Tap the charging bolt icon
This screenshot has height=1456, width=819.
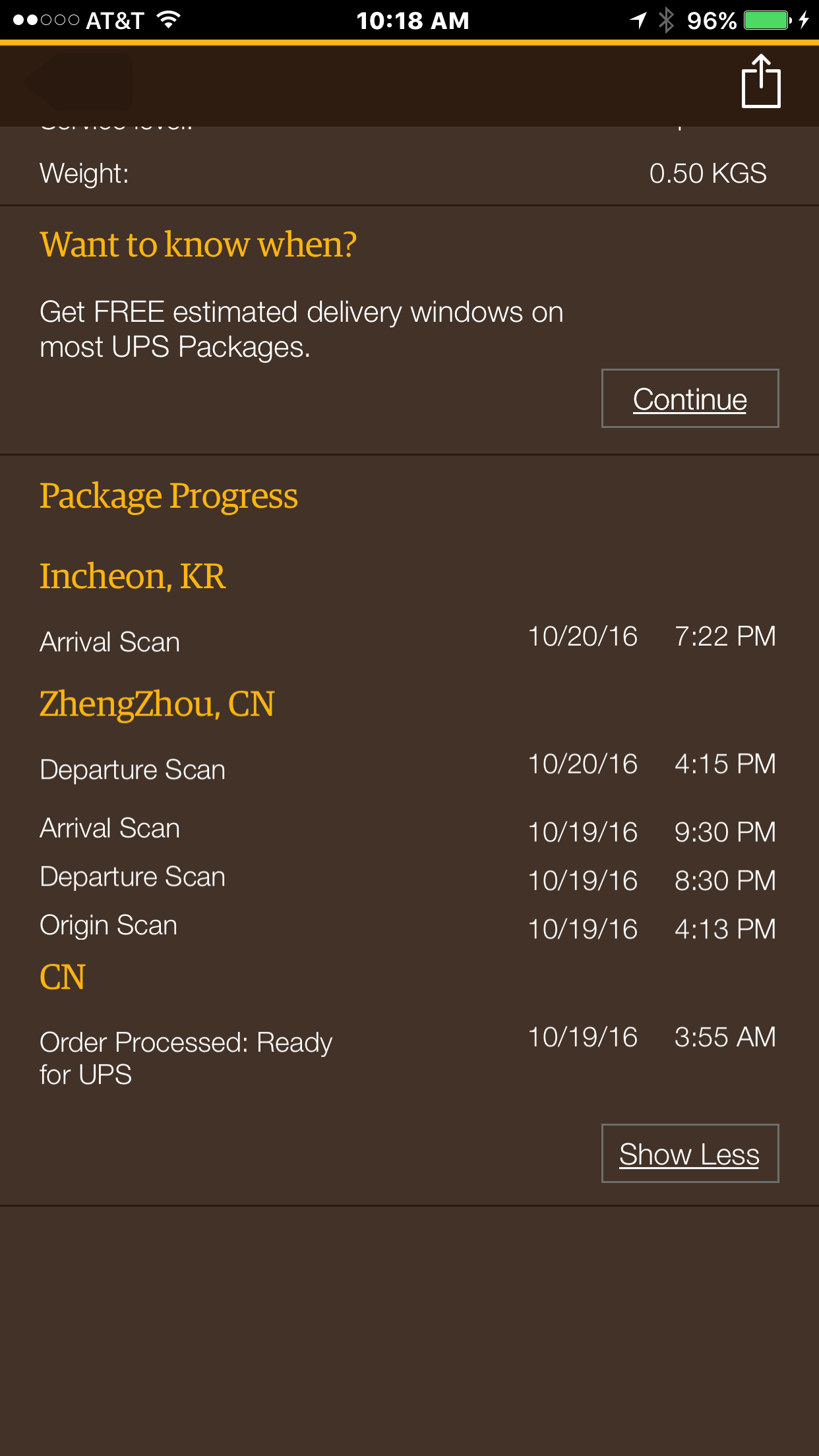(803, 20)
